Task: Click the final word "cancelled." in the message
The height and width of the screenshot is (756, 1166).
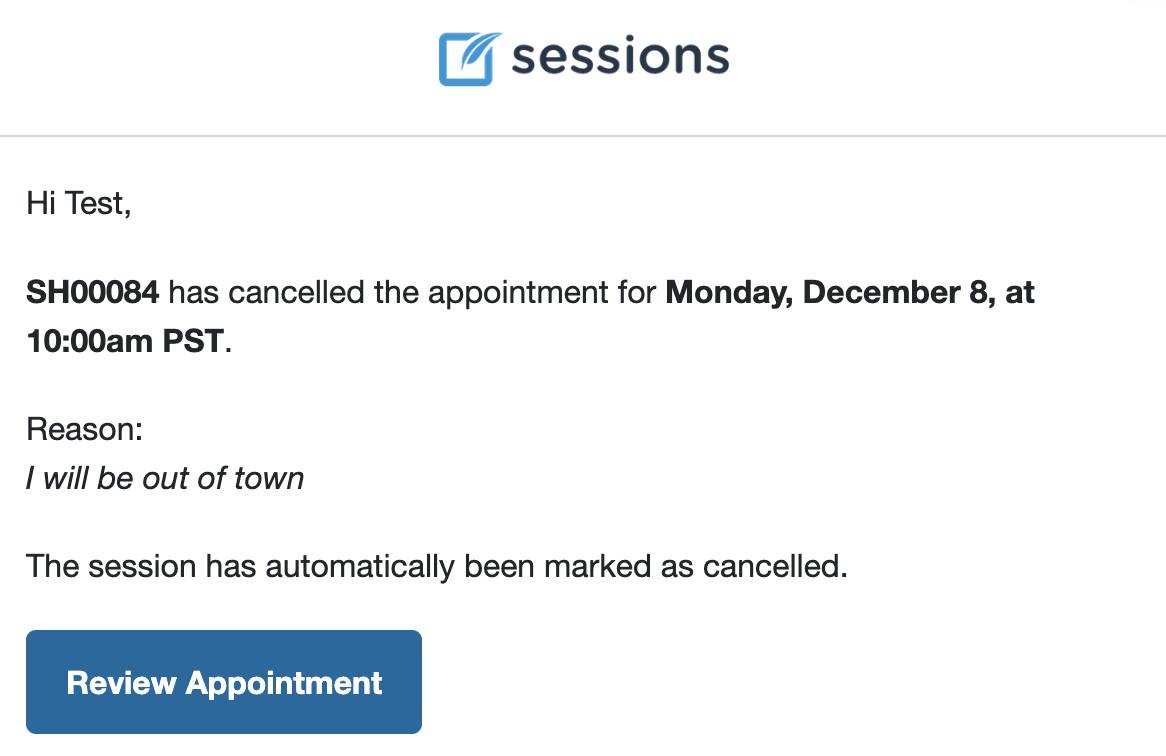Action: pyautogui.click(x=775, y=566)
